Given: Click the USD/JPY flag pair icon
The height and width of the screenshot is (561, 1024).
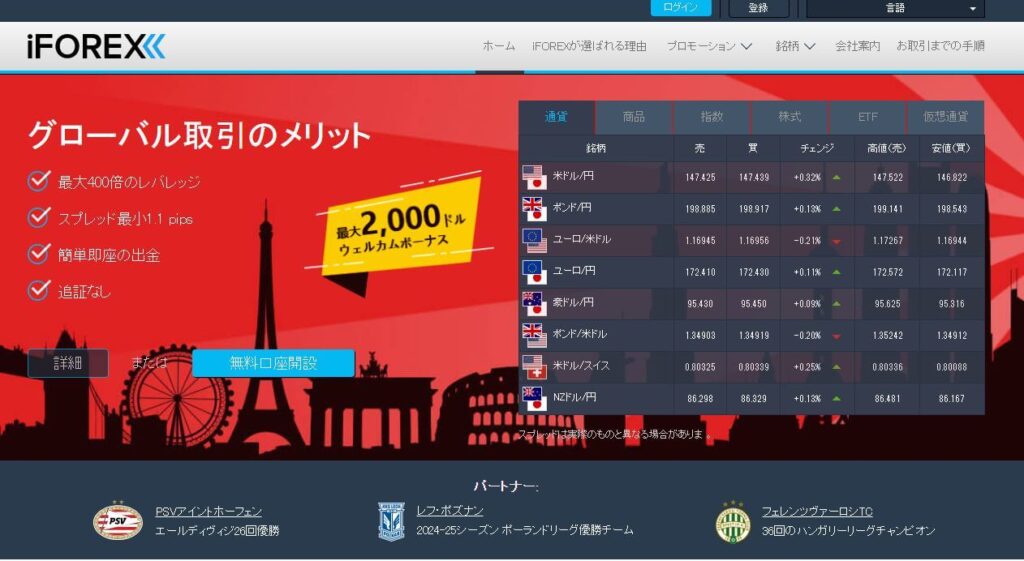Looking at the screenshot, I should [534, 177].
